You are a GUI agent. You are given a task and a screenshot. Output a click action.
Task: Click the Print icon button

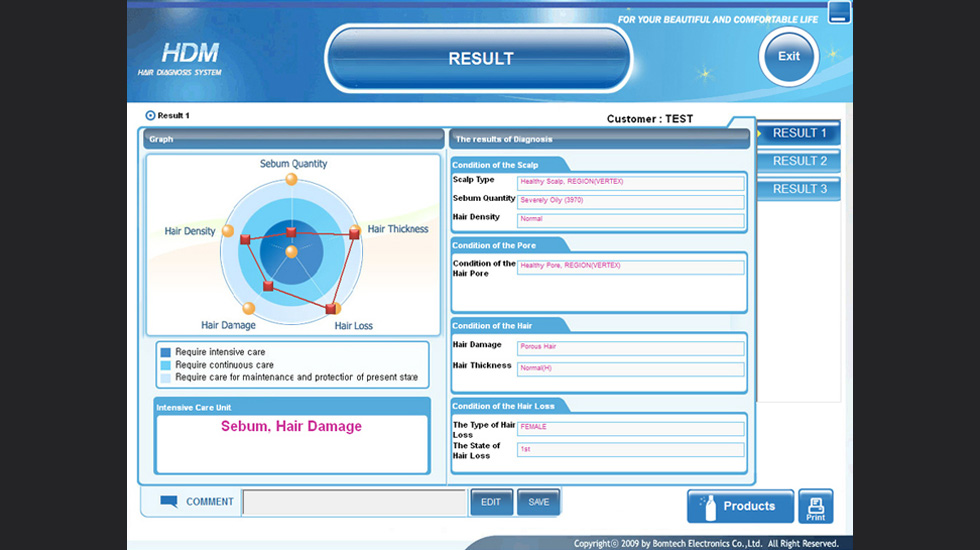click(x=815, y=506)
